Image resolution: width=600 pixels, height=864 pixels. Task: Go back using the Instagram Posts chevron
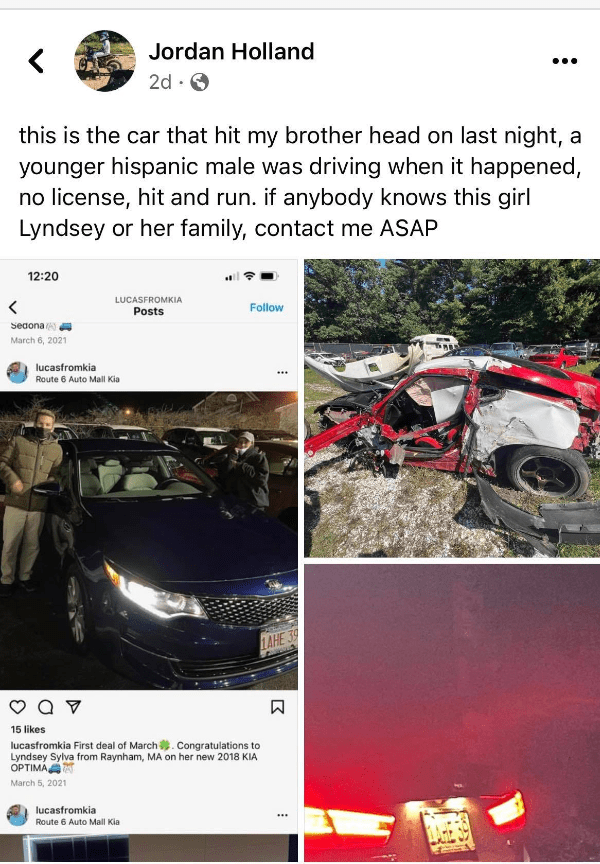click(13, 307)
